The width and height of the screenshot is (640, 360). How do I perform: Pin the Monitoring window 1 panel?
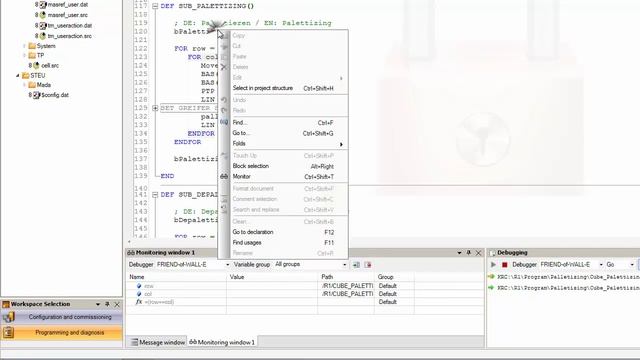pyautogui.click(x=469, y=253)
